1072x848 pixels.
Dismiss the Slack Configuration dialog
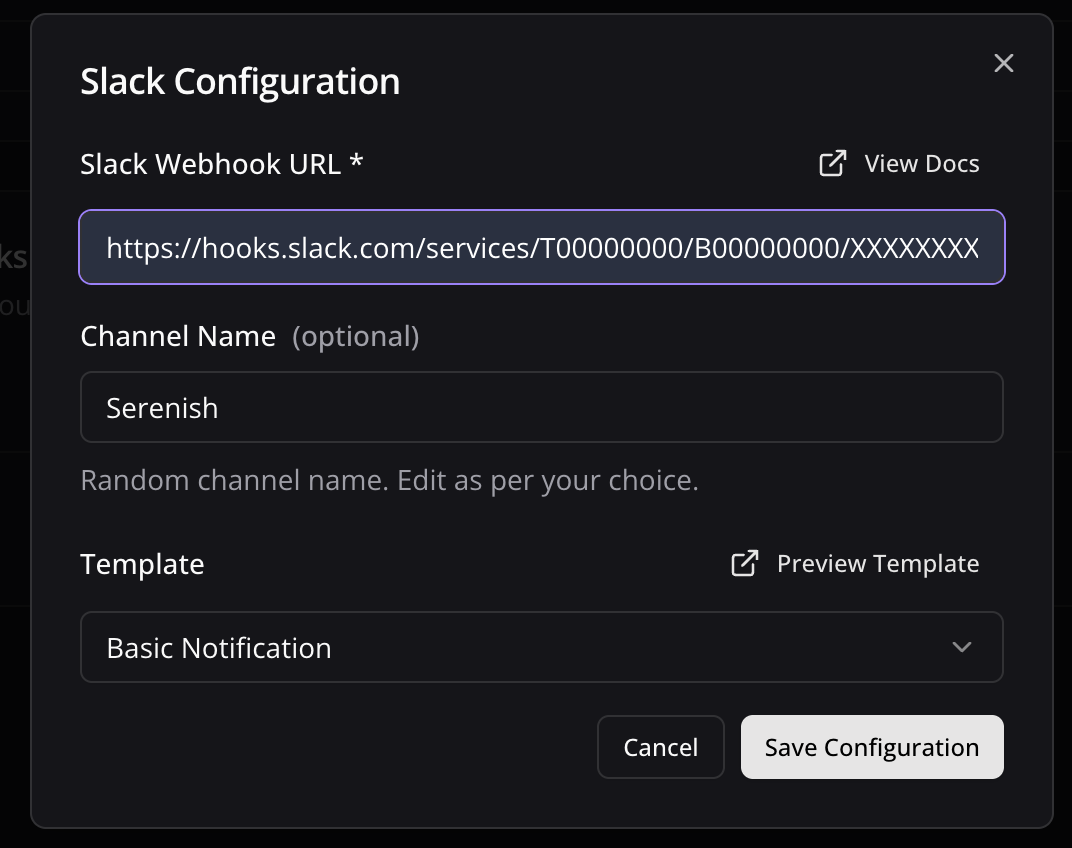[1004, 63]
